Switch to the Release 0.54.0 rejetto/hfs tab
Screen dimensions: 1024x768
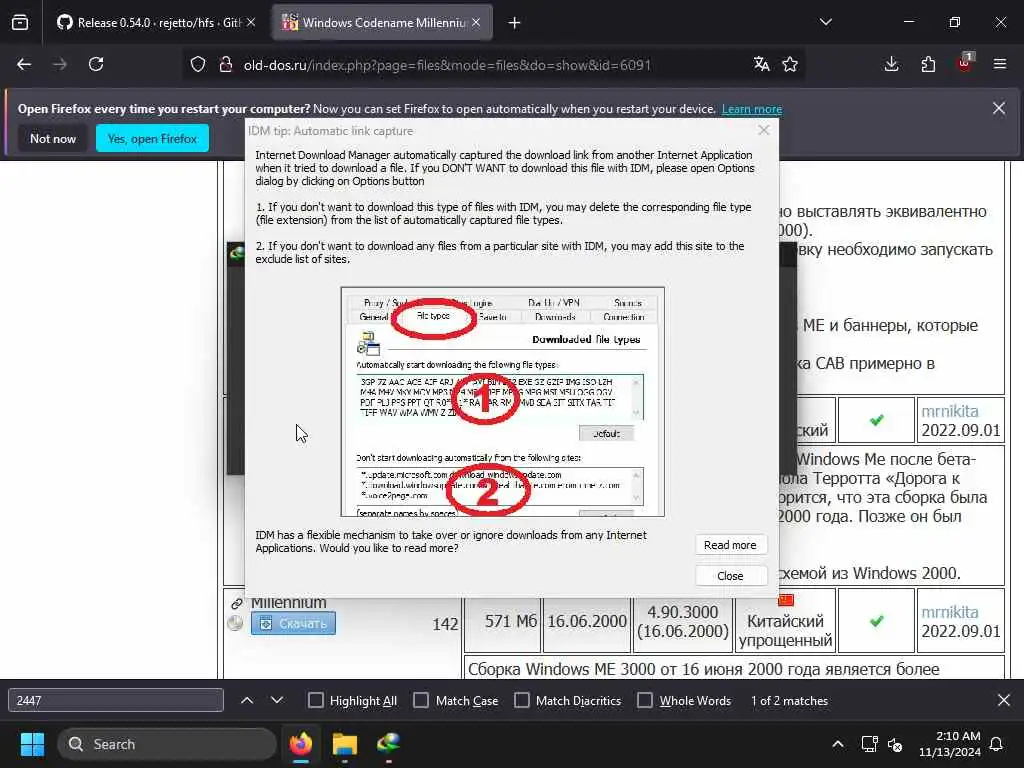coord(155,23)
